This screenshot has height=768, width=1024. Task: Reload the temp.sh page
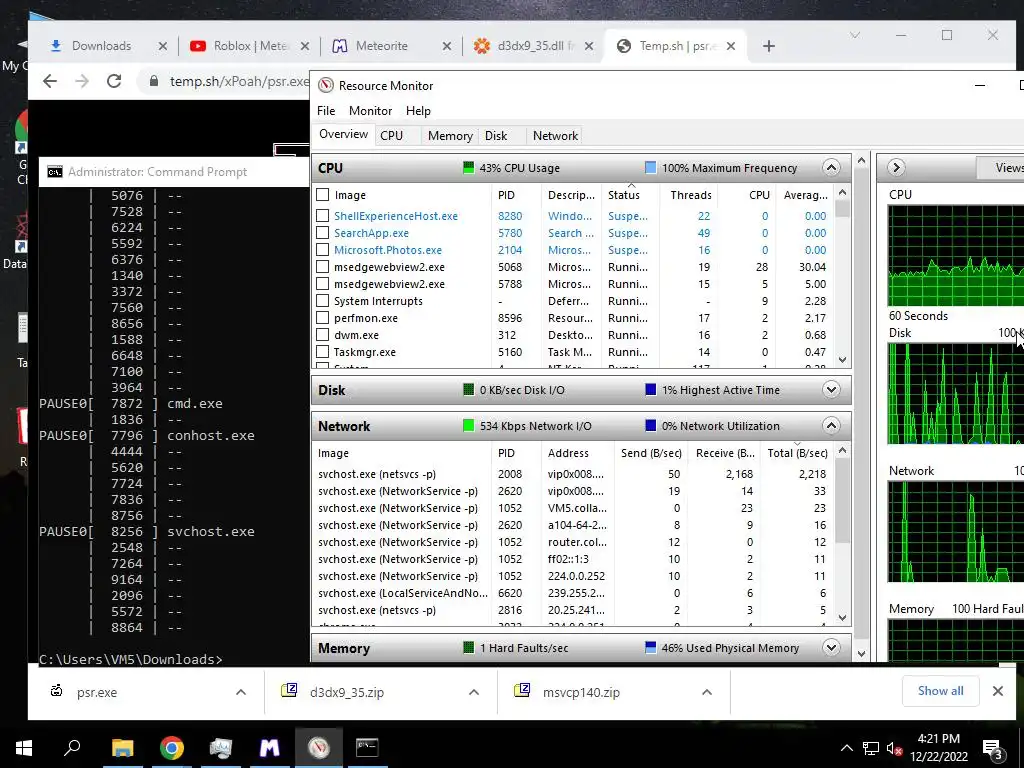point(114,81)
